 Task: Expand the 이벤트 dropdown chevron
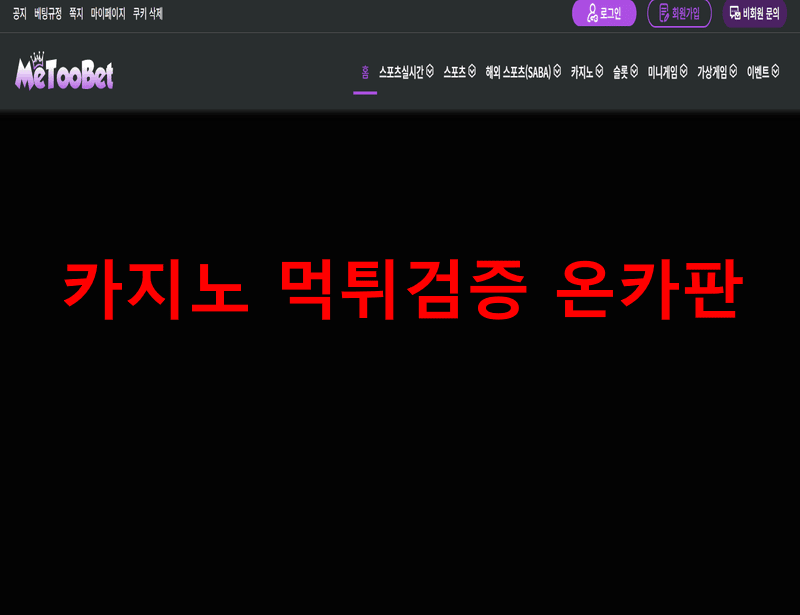[776, 71]
